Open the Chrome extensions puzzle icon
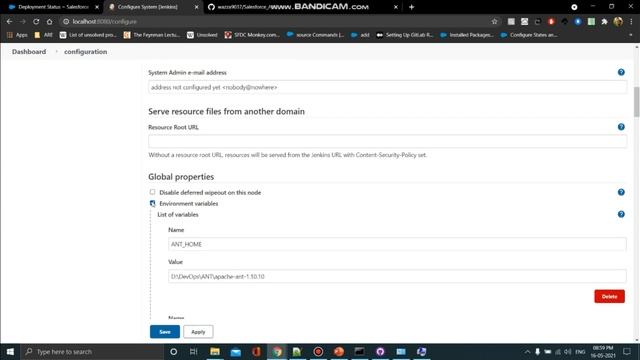The image size is (640, 360). tap(604, 21)
